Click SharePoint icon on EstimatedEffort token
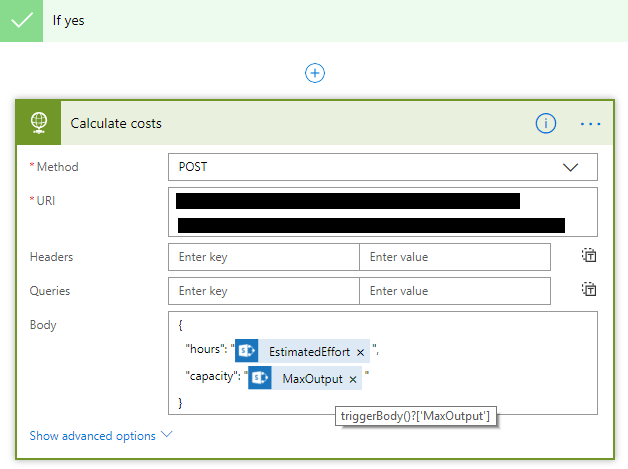The image size is (628, 469). point(246,351)
